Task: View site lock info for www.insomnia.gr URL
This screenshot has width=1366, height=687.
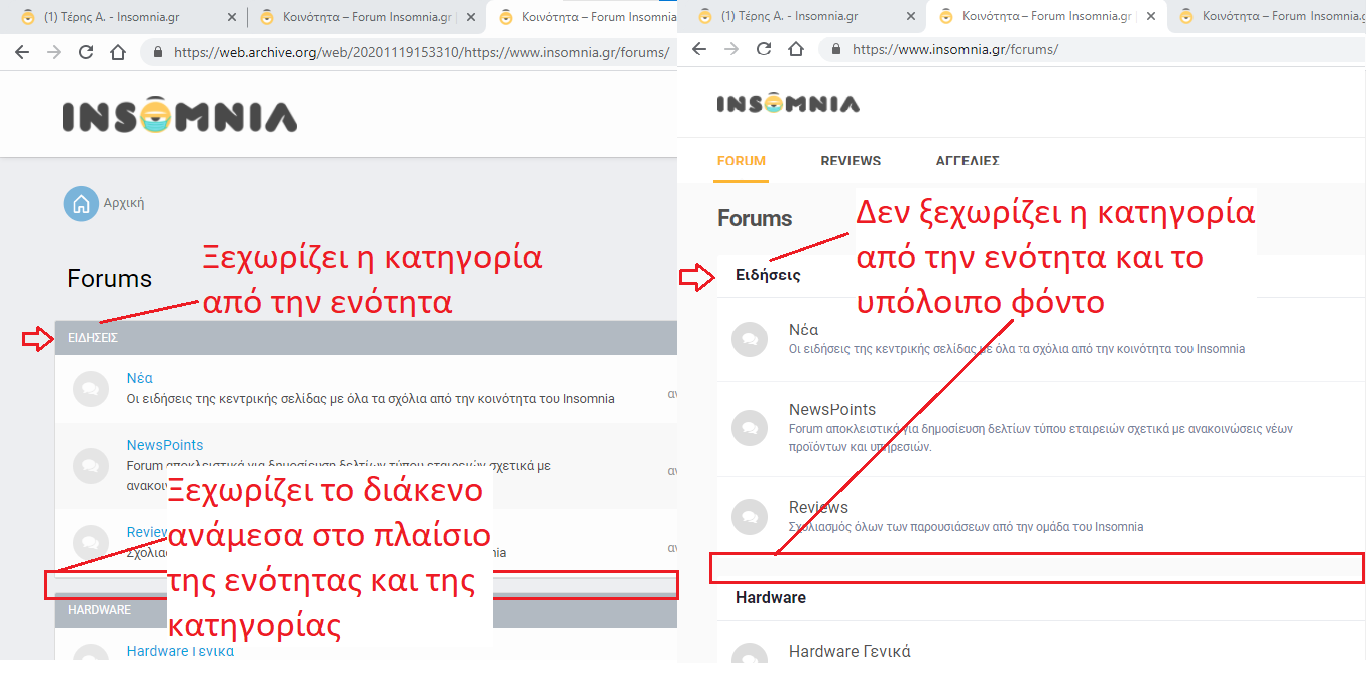Action: coord(836,49)
